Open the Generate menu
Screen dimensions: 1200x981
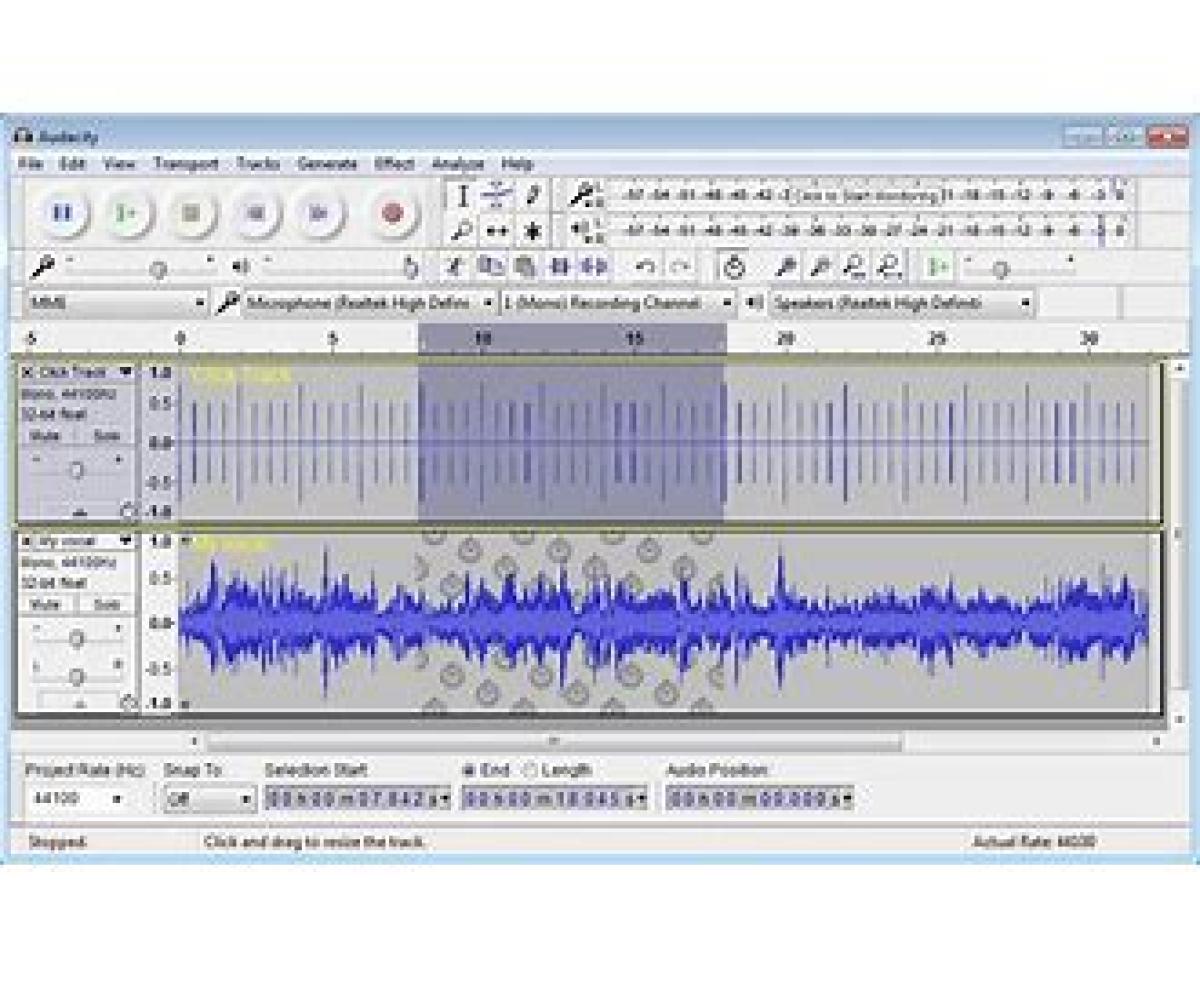327,164
